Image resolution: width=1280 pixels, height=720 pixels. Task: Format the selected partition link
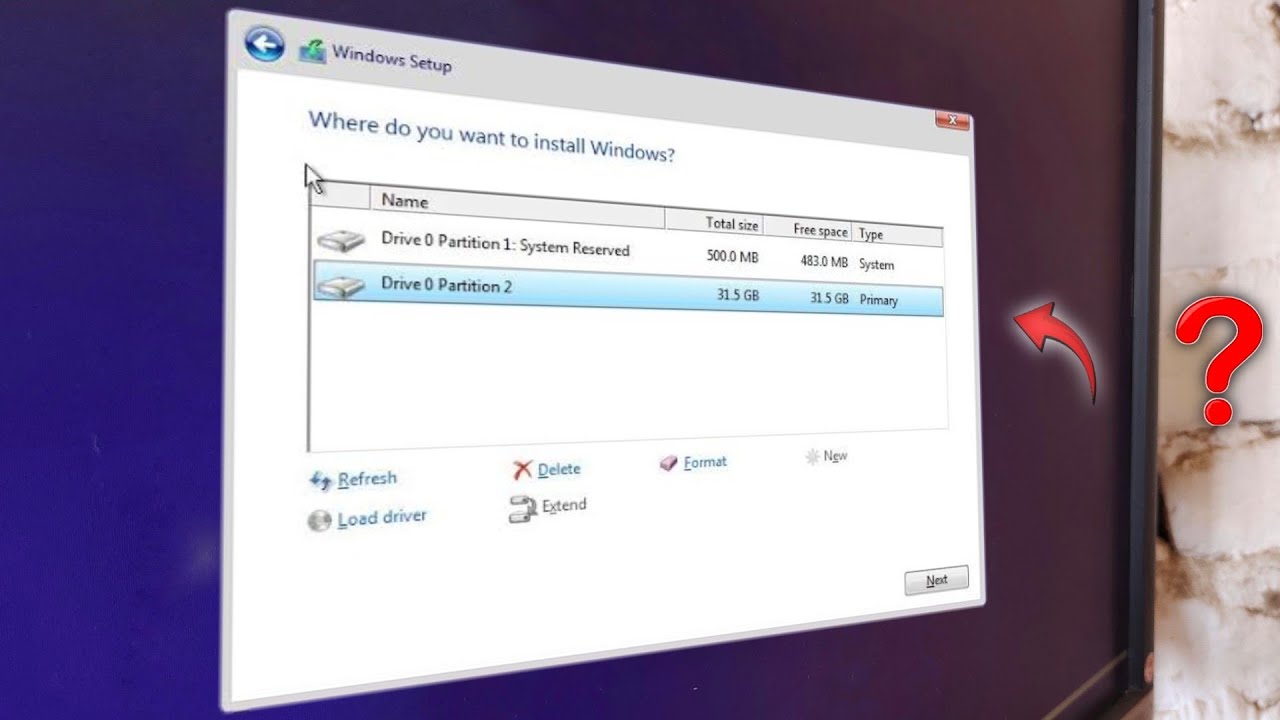coord(705,462)
